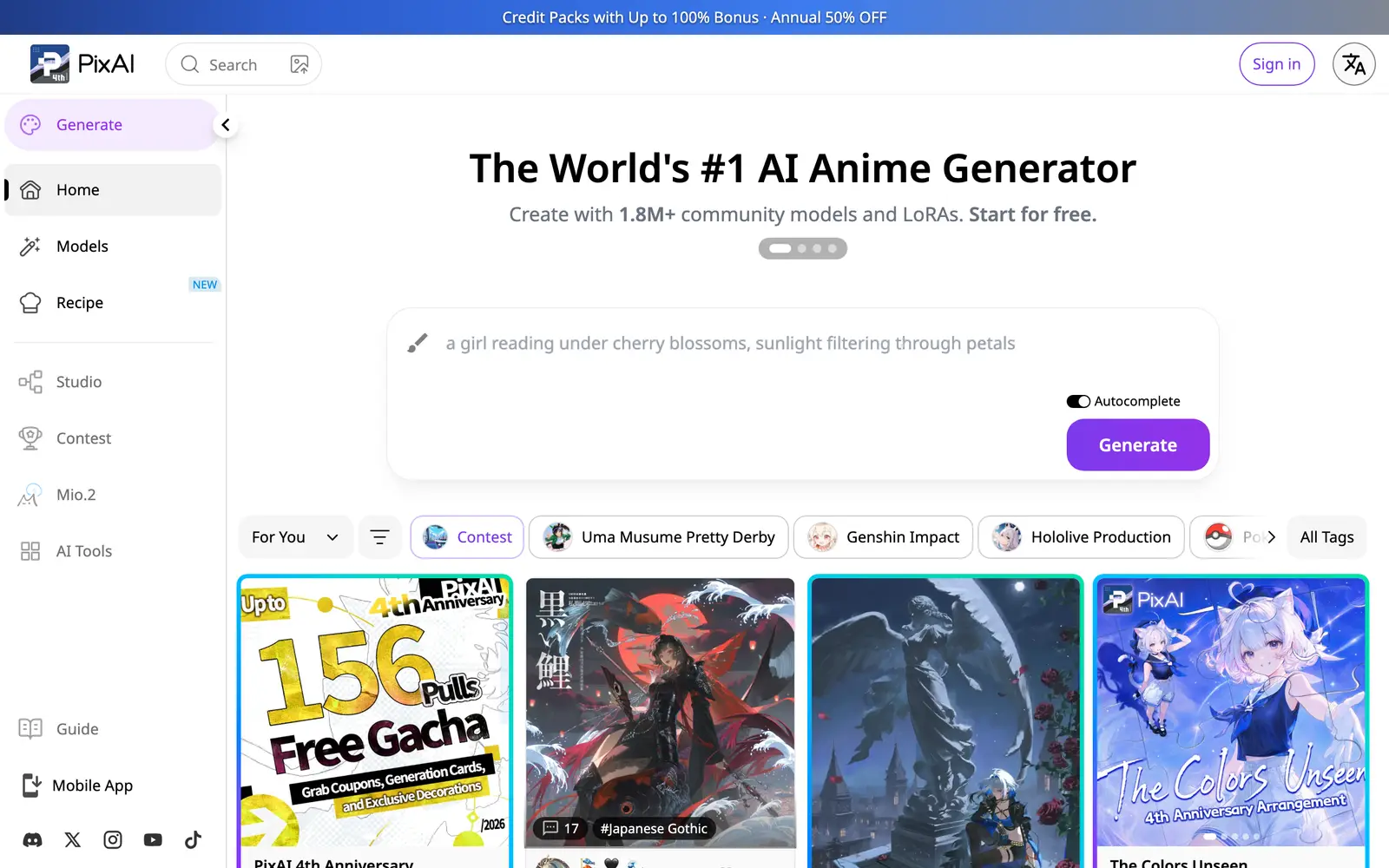
Task: Open image search camera icon
Action: [300, 64]
